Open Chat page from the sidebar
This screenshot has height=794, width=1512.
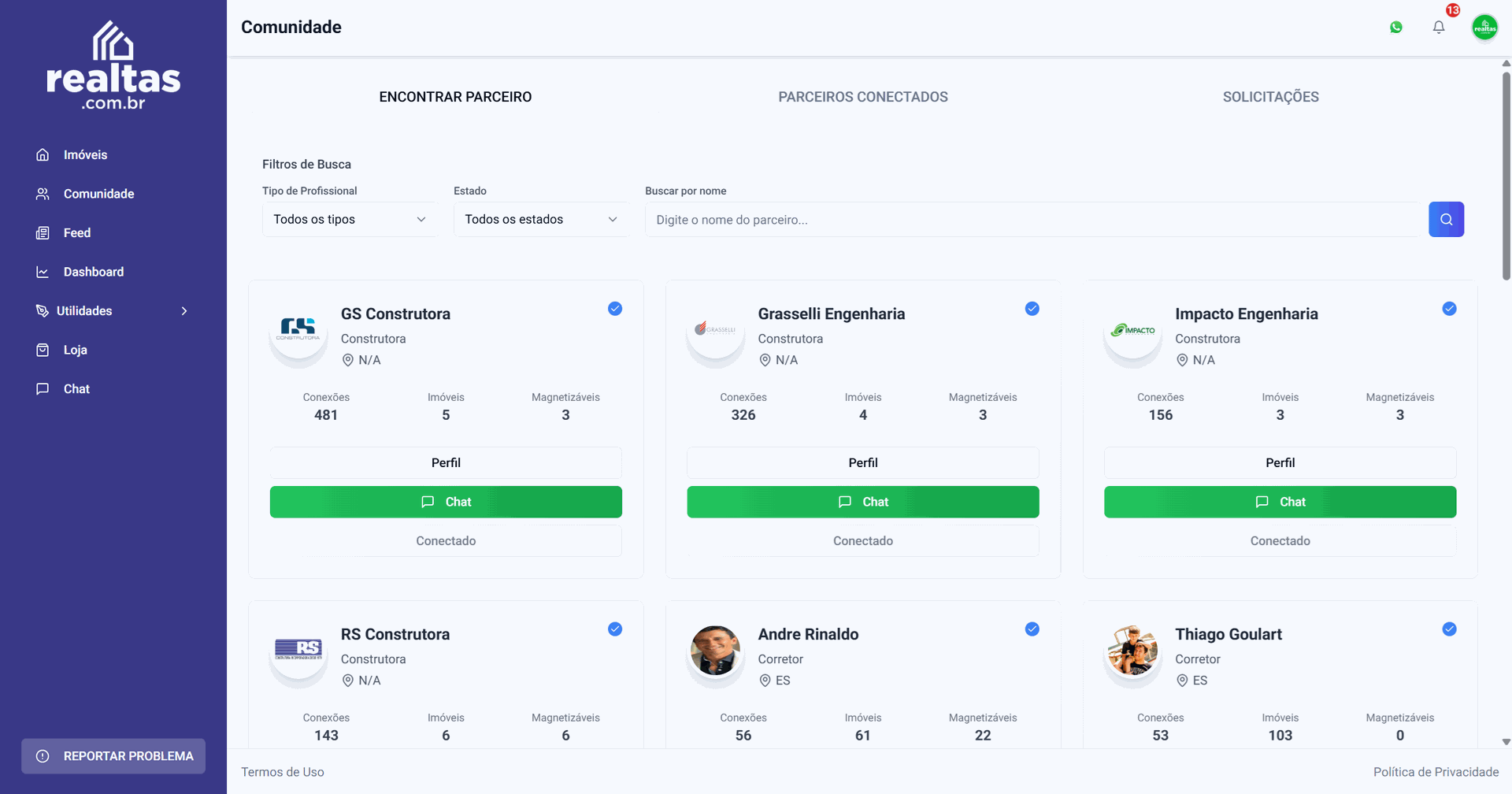coord(76,389)
